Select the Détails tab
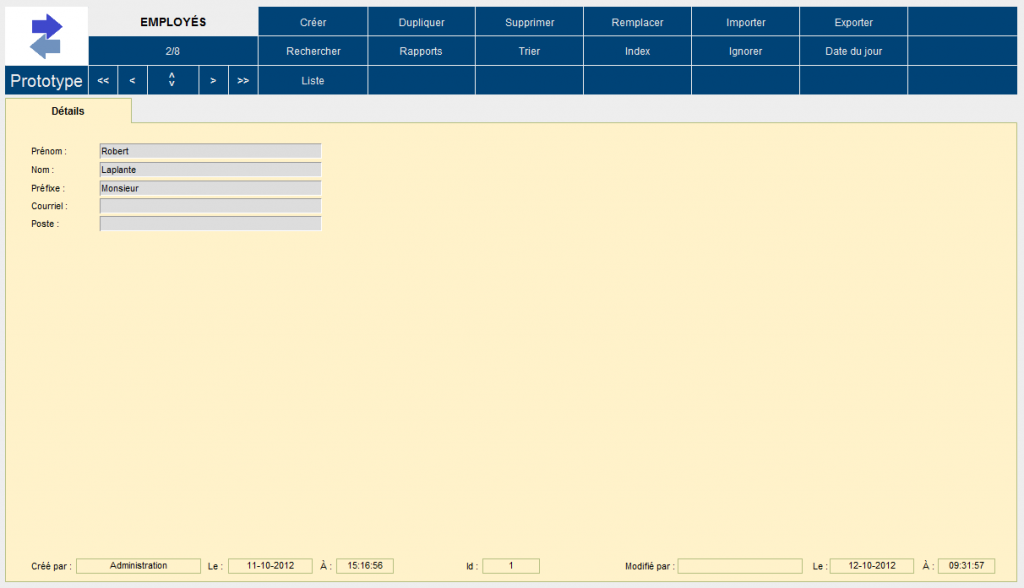The height and width of the screenshot is (588, 1024). (x=68, y=111)
